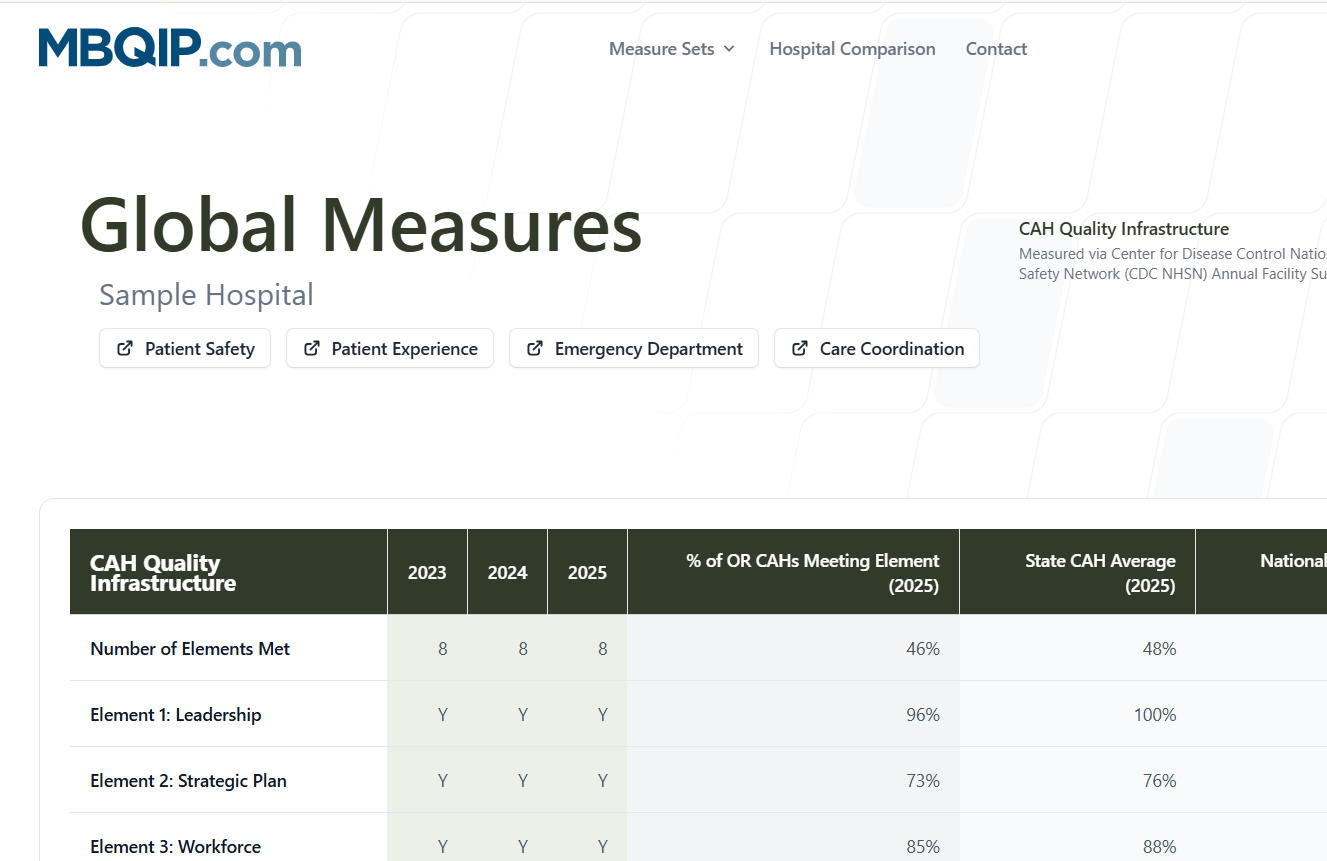Image resolution: width=1327 pixels, height=861 pixels.
Task: Click the 85% value in Workforce row
Action: [923, 847]
